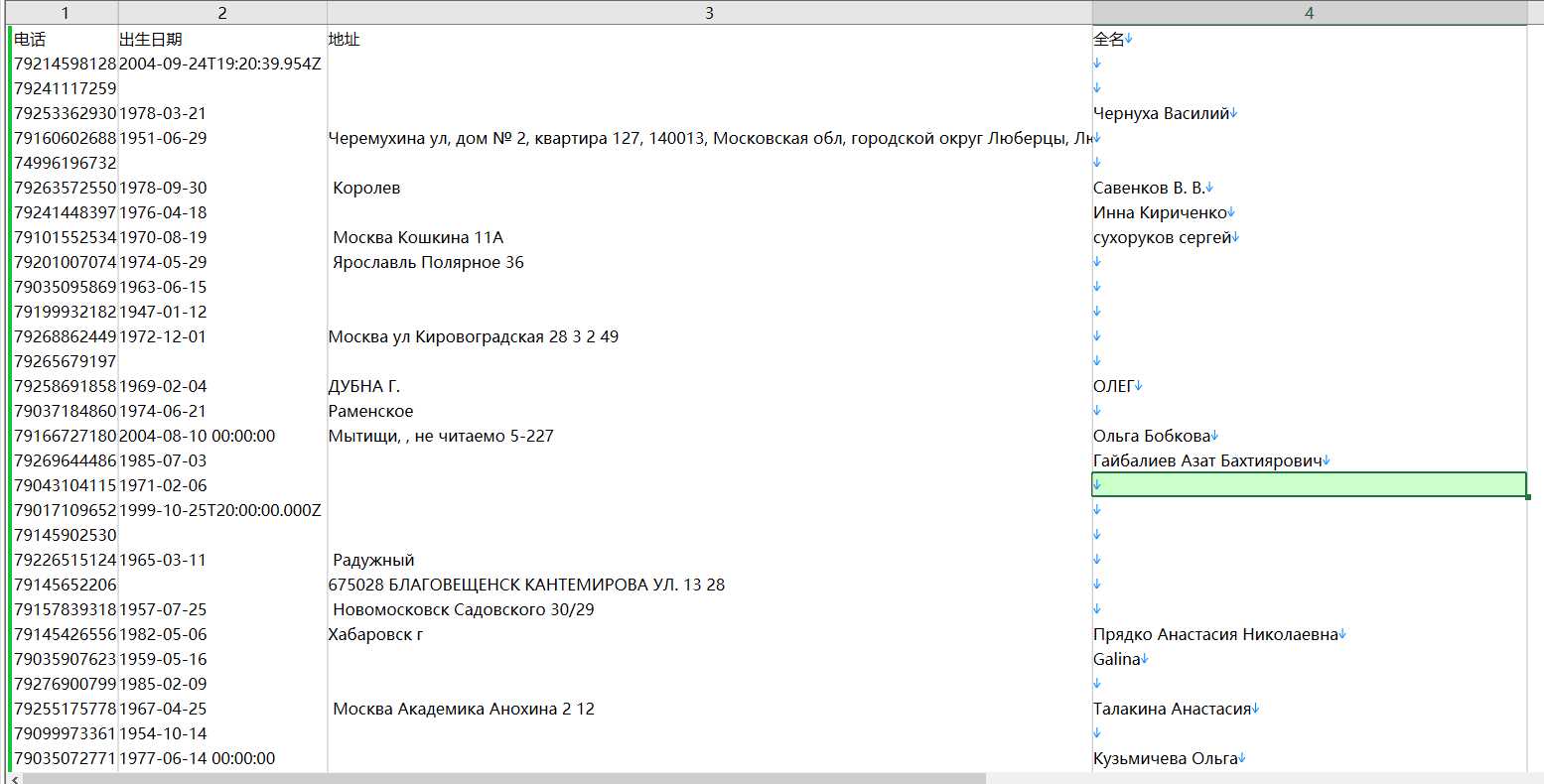
Task: Click the 全名 header cell
Action: 1309,39
